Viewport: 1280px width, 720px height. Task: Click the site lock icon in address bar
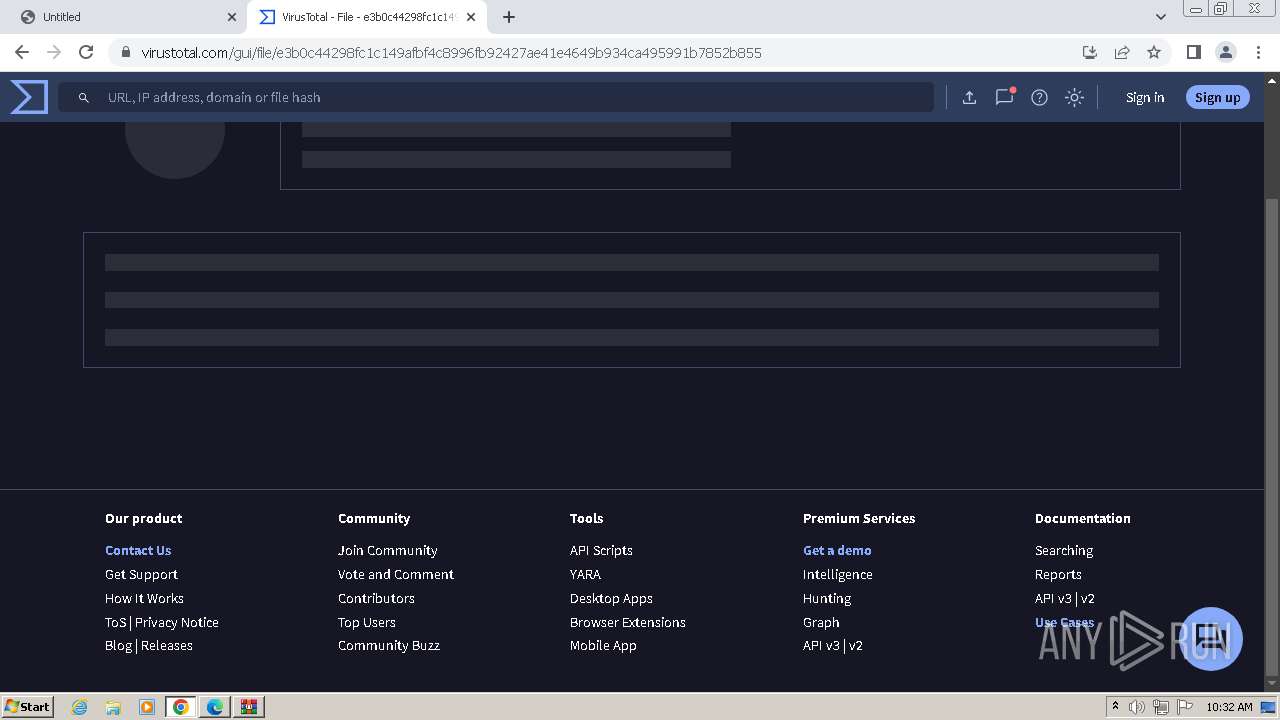pyautogui.click(x=125, y=52)
